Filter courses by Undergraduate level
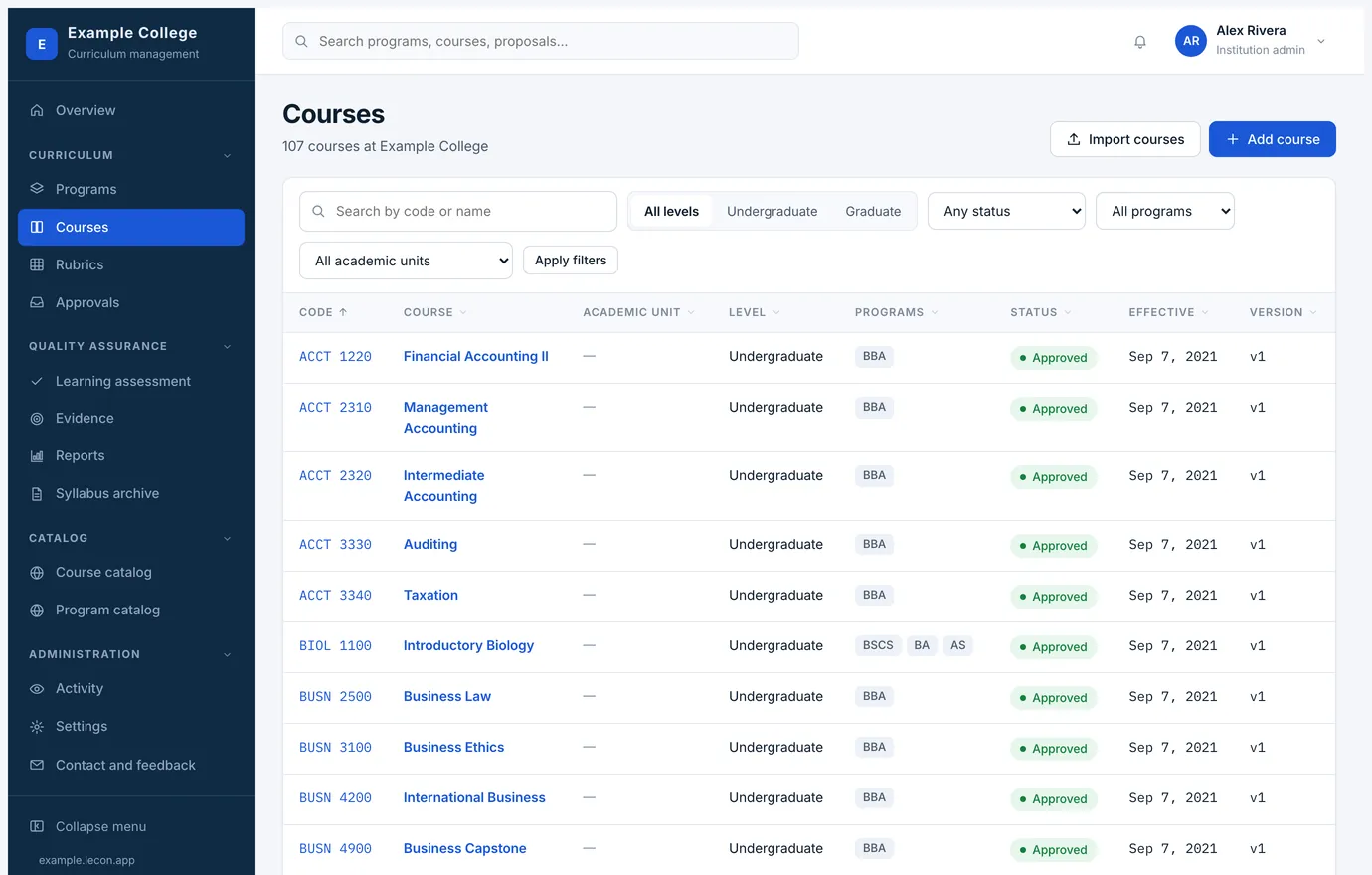The width and height of the screenshot is (1372, 875). pyautogui.click(x=772, y=211)
